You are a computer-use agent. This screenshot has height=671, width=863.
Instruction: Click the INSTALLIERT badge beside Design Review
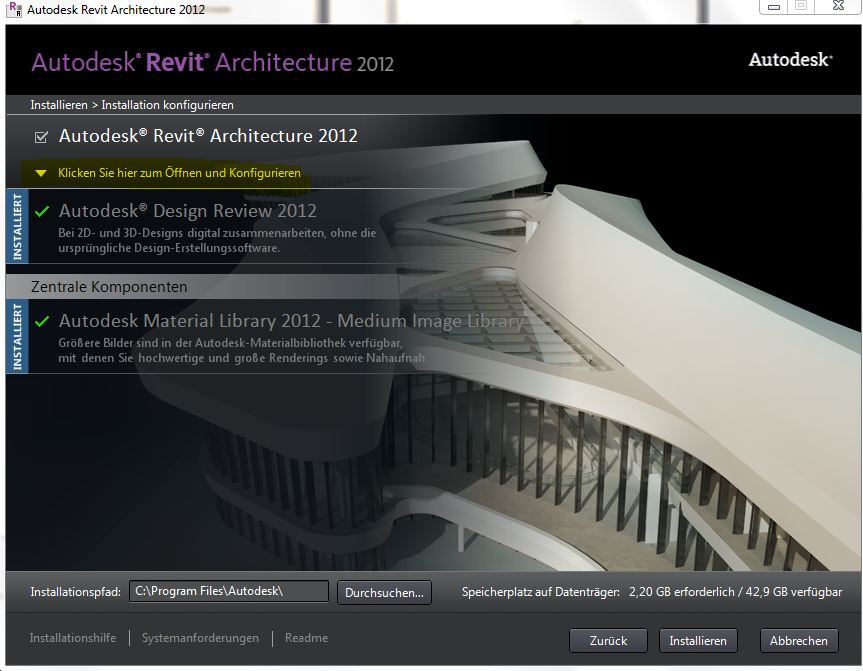click(17, 226)
